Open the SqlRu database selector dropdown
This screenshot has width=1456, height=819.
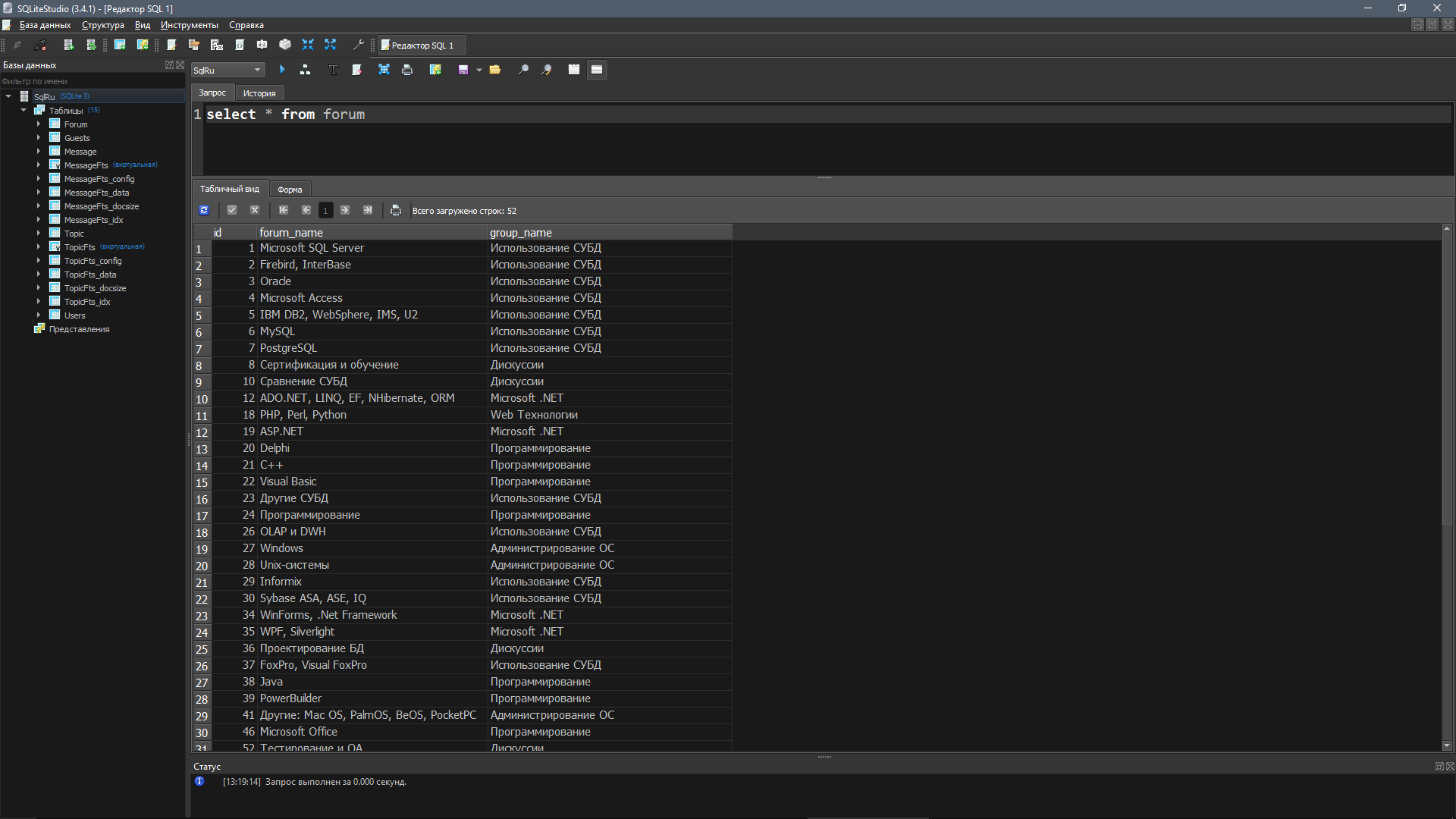tap(227, 70)
